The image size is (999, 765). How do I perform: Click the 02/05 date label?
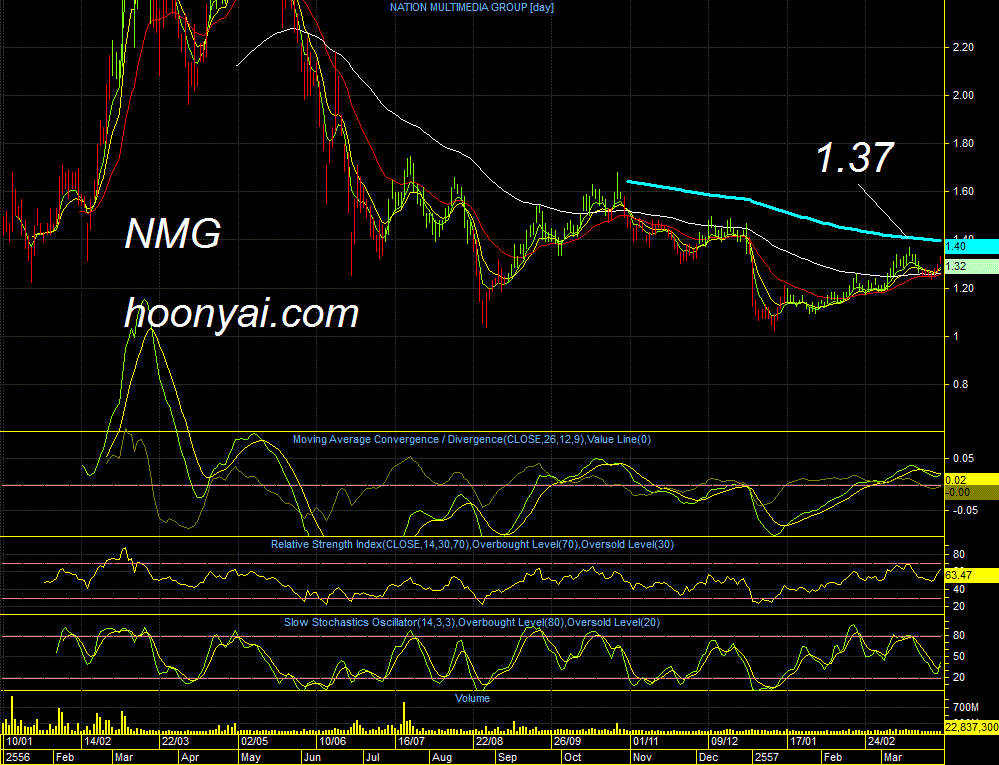[x=254, y=742]
